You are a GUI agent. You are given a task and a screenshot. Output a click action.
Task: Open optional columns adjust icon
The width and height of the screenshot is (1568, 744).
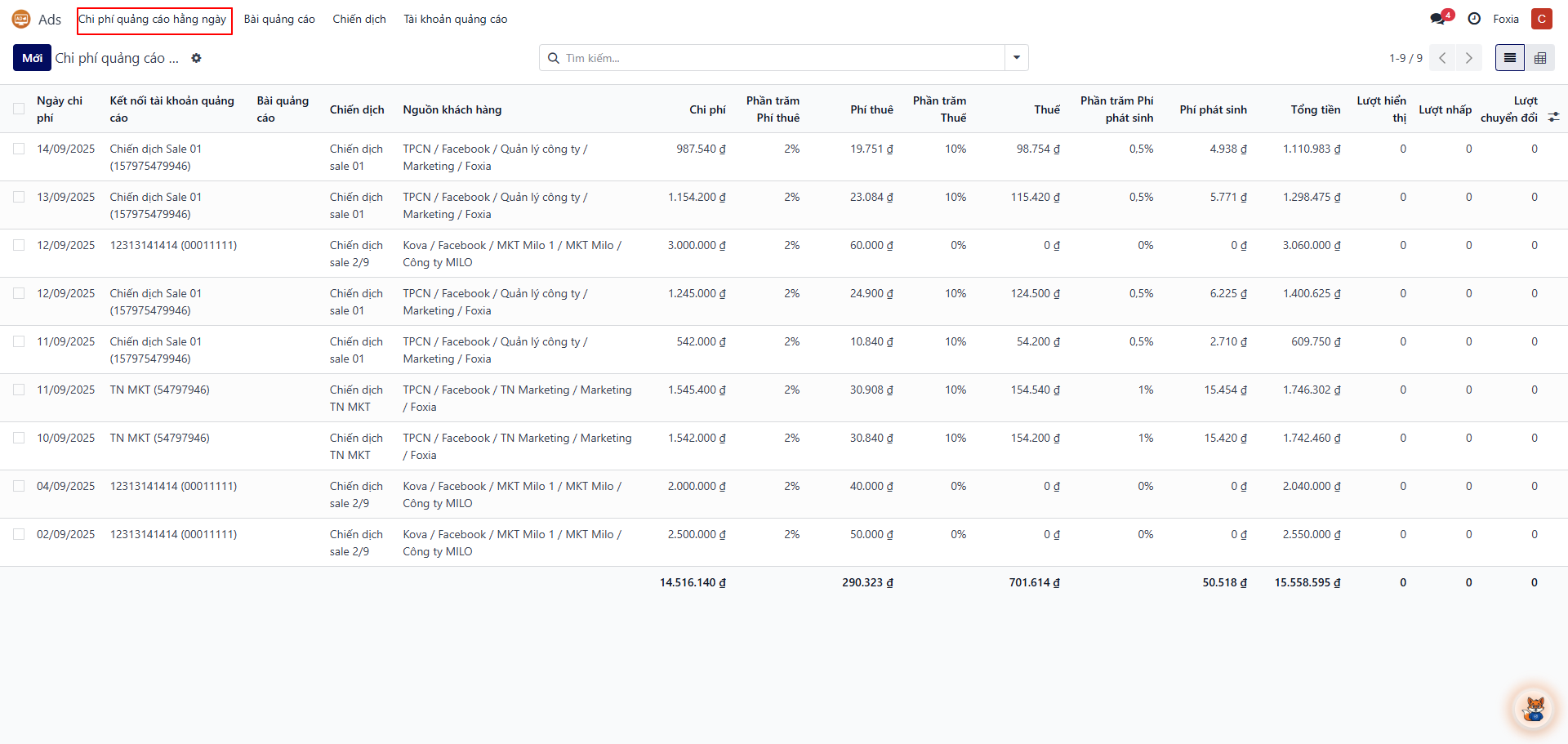1553,118
